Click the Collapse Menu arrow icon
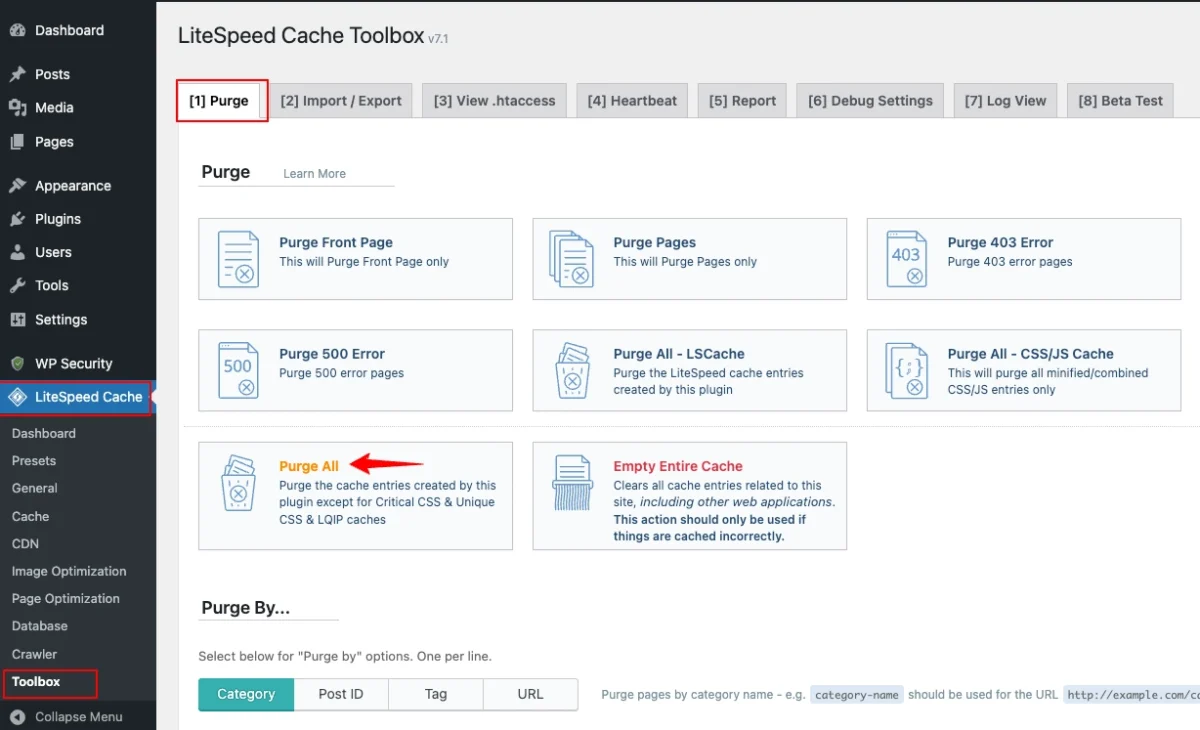 click(17, 717)
